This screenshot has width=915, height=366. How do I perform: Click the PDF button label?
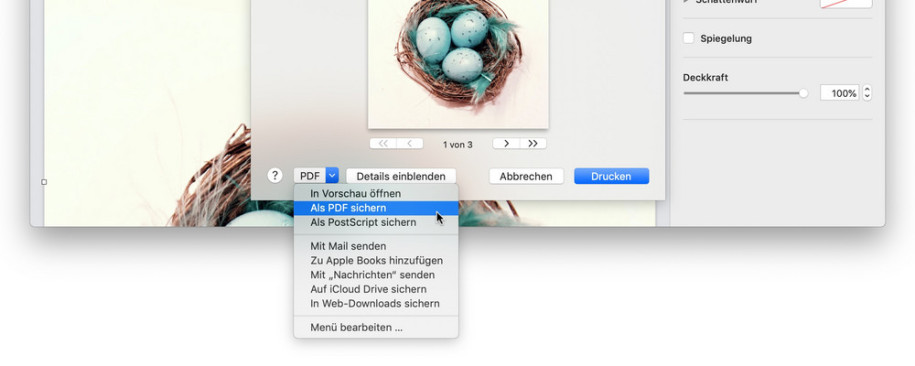pos(310,176)
